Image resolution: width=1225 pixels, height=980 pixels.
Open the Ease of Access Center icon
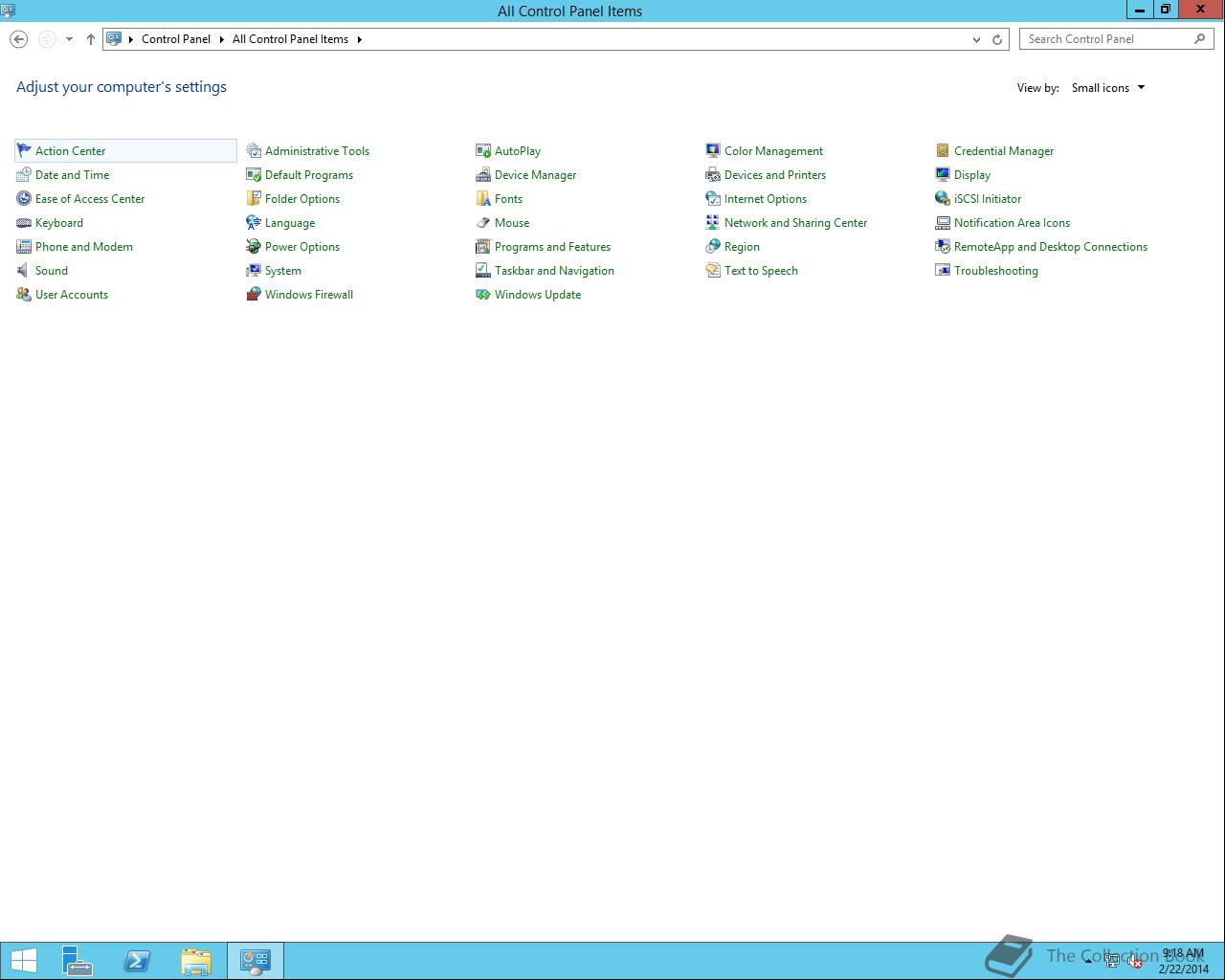click(x=24, y=198)
